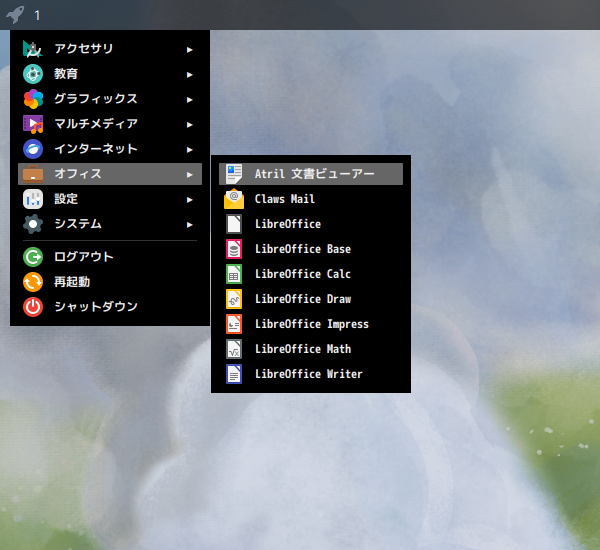
Task: Click the LibreOffice Impress presentation icon
Action: tap(234, 324)
